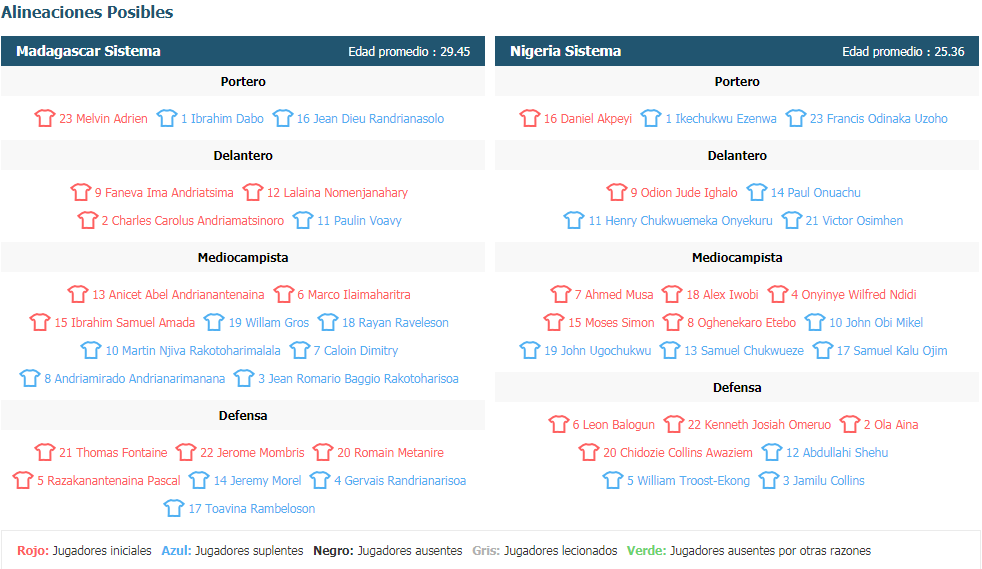Click Defensa section heading under Madagascar
This screenshot has height=569, width=982.
243,415
